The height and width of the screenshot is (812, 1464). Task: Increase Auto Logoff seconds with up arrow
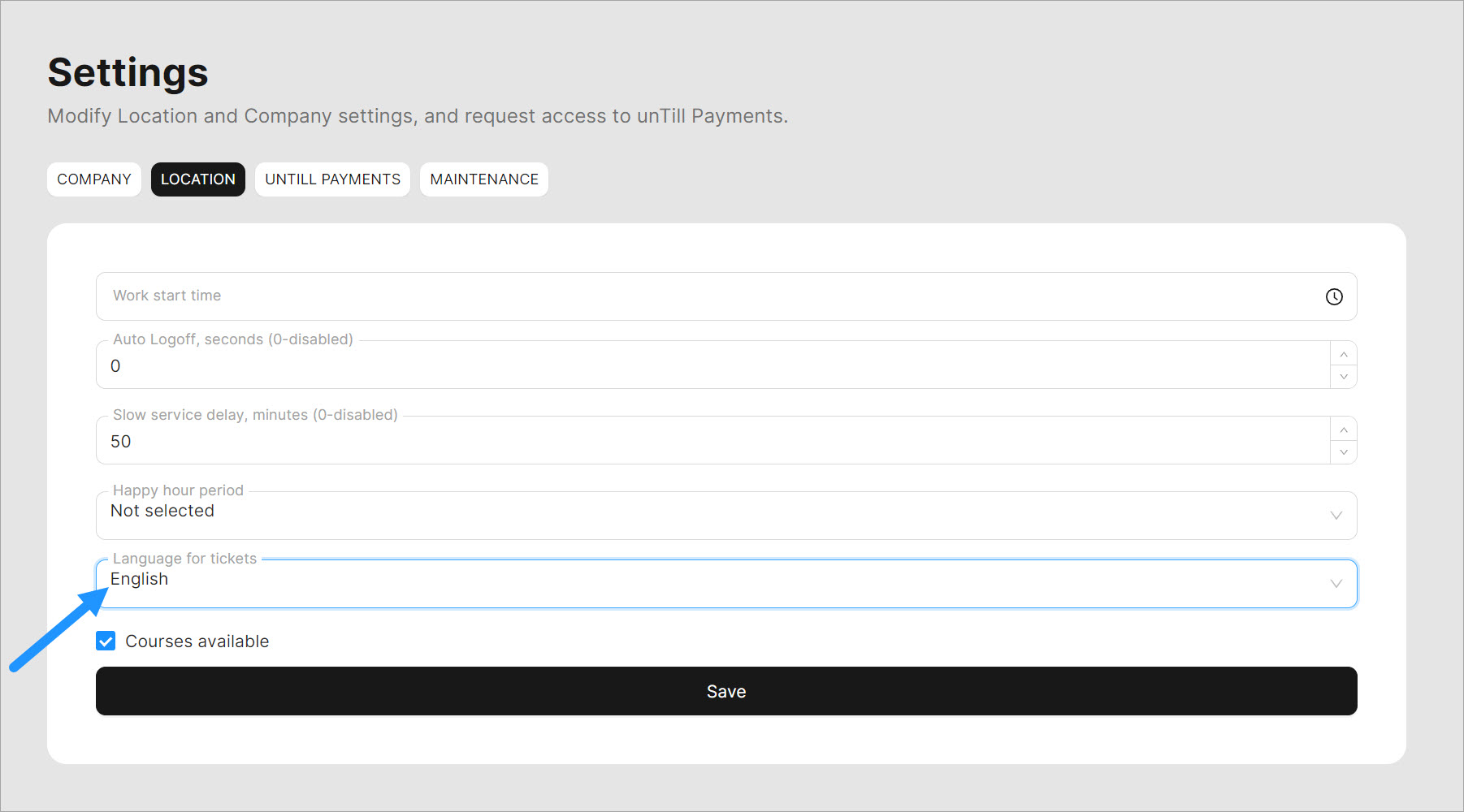pyautogui.click(x=1344, y=354)
